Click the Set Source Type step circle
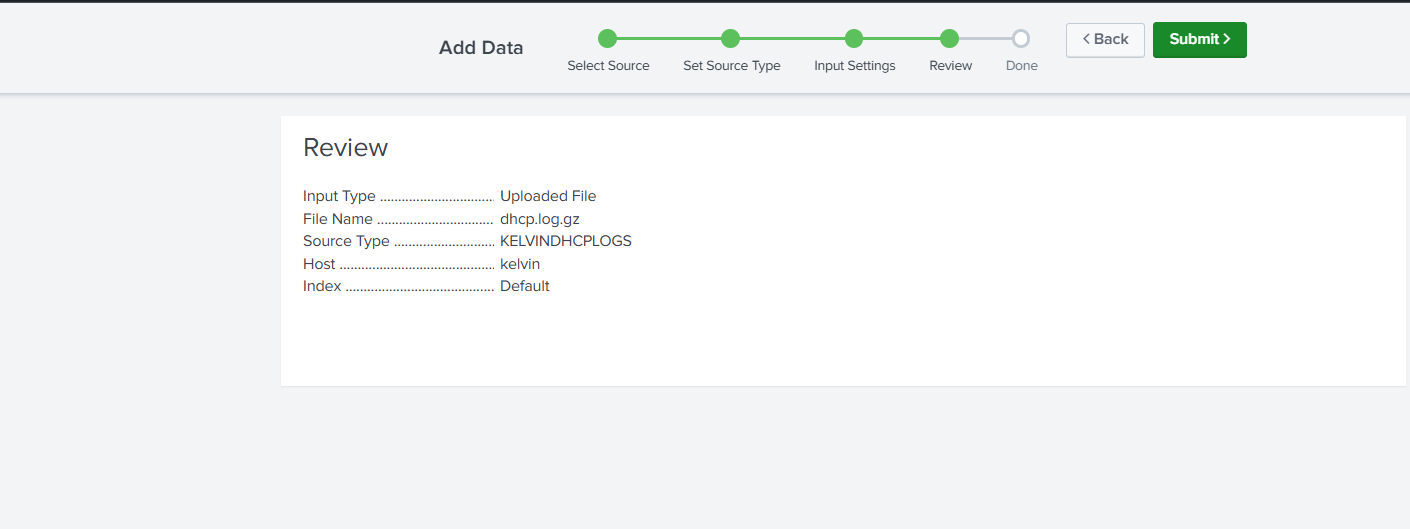 (731, 39)
